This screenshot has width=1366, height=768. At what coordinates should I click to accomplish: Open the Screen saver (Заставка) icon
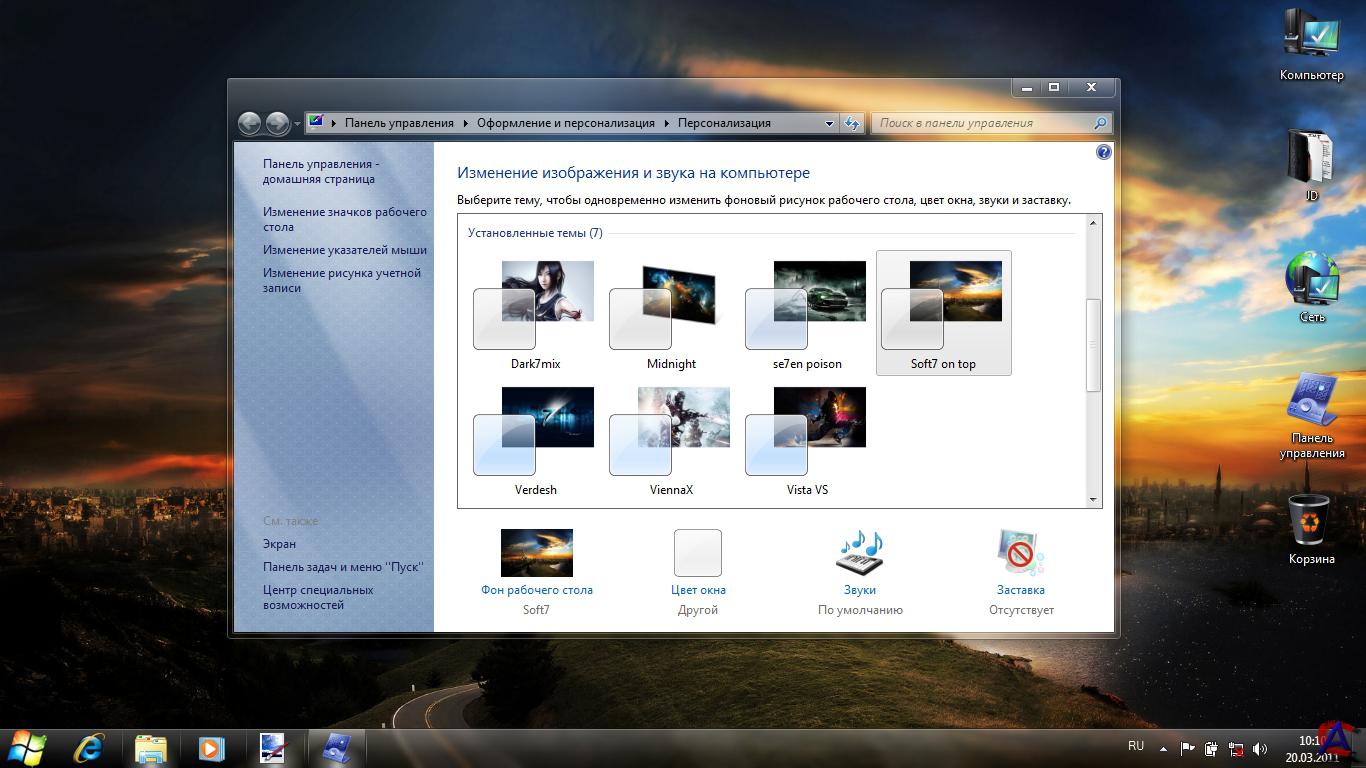tap(1020, 553)
